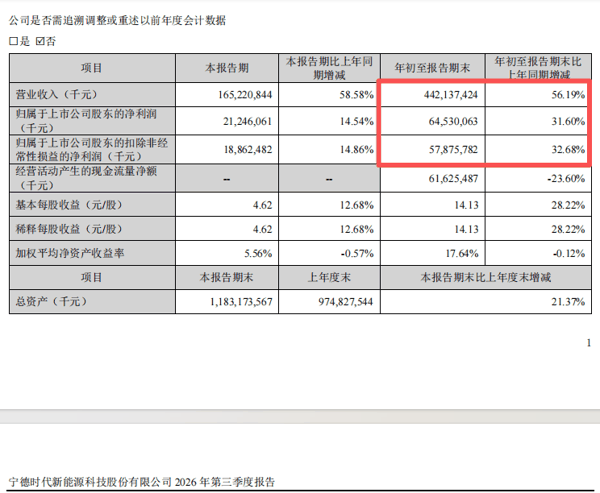Select the 公司是否需追溯调整 heading text

coord(117,20)
